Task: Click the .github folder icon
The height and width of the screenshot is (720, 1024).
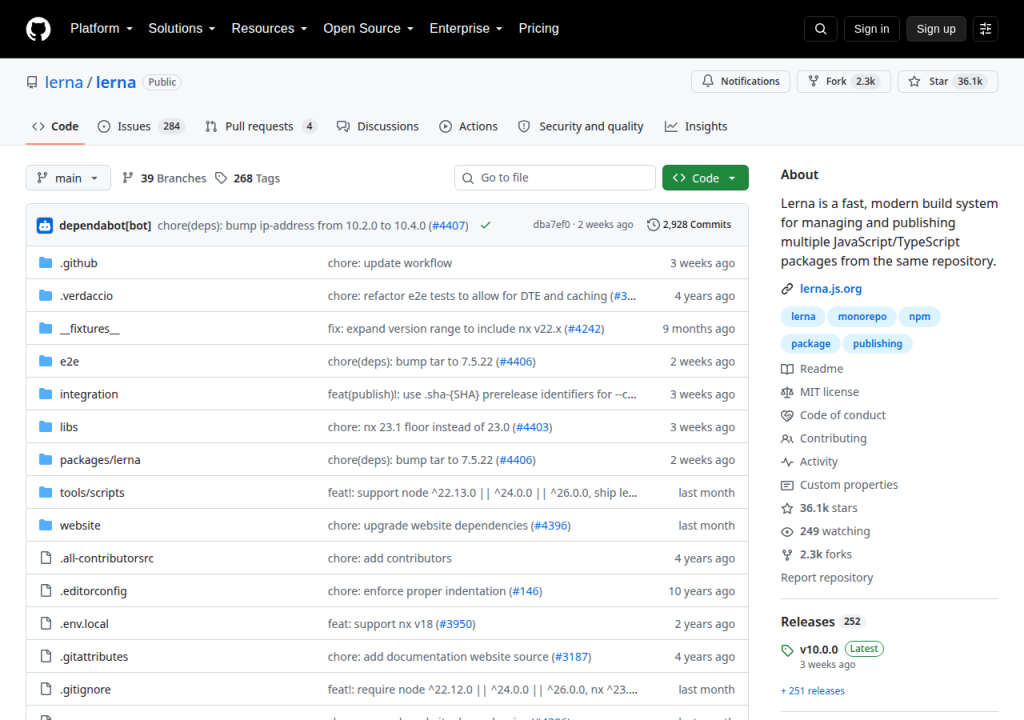Action: (x=45, y=263)
